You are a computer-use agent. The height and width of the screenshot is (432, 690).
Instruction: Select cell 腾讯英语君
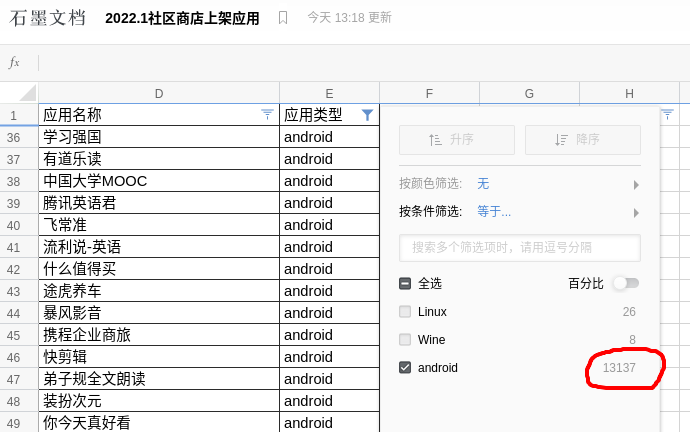tap(159, 203)
